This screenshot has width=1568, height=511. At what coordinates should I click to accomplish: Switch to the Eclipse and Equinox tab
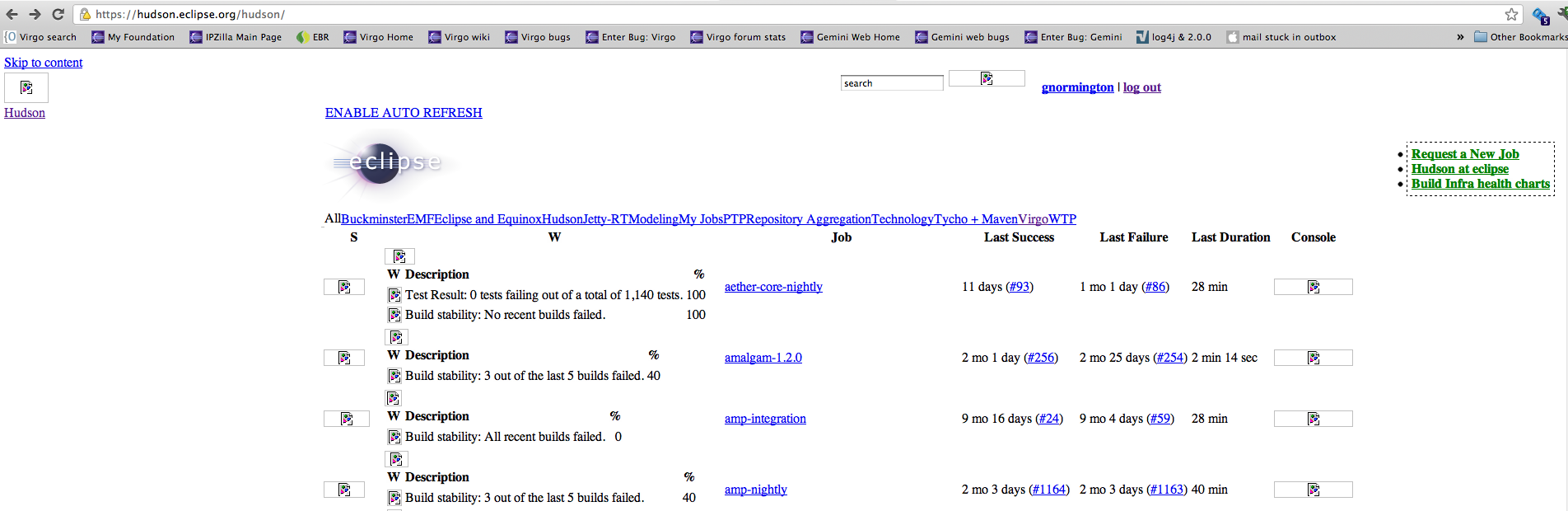[x=488, y=219]
